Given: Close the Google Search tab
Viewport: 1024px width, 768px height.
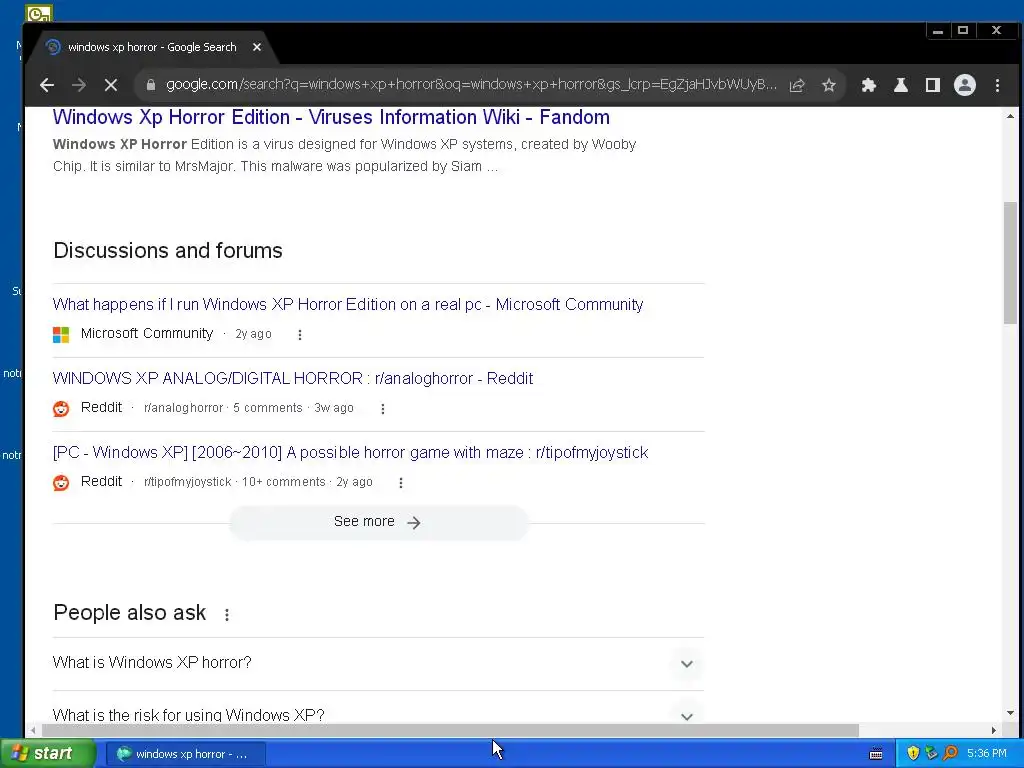Looking at the screenshot, I should [257, 47].
